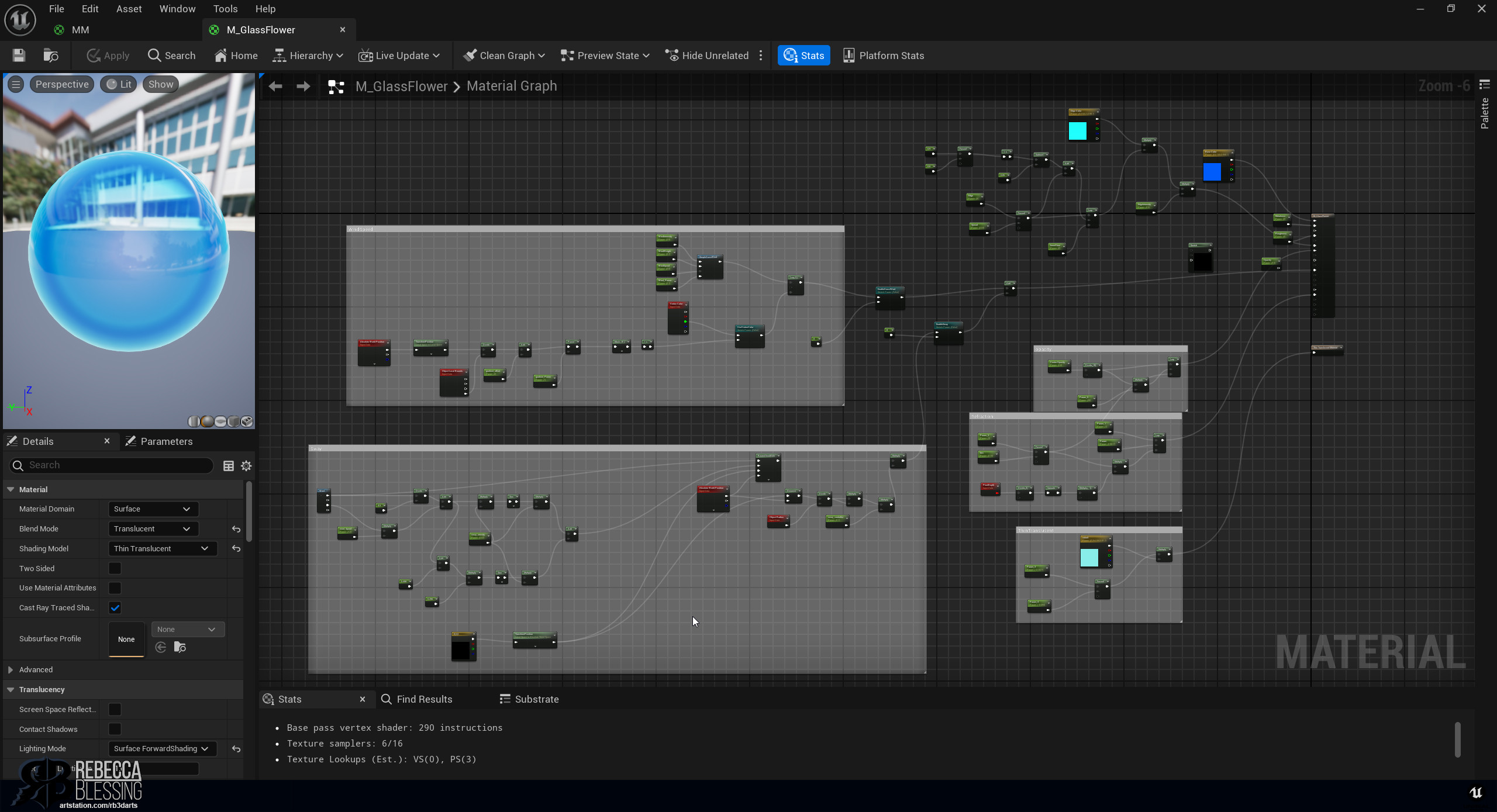Open the Window menu

point(177,9)
